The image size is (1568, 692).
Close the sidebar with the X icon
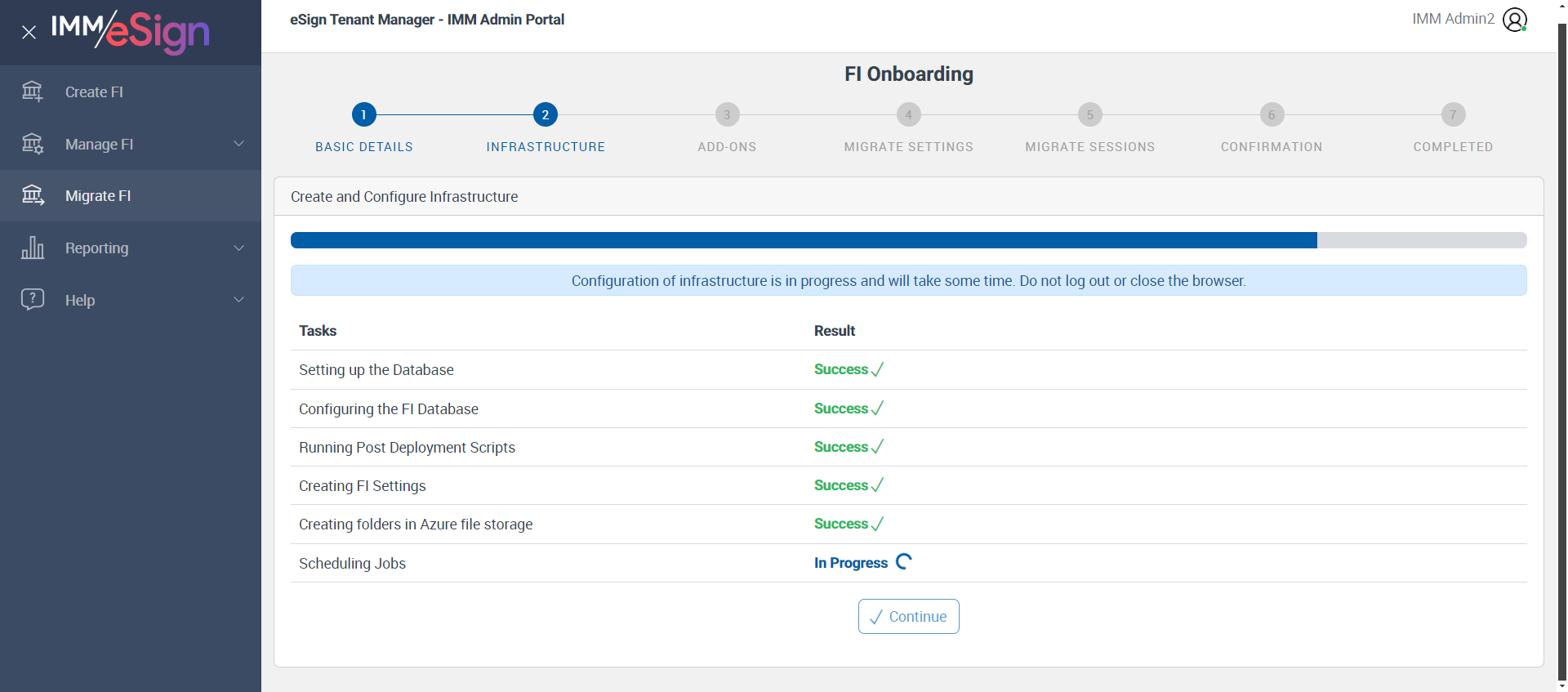pyautogui.click(x=29, y=33)
